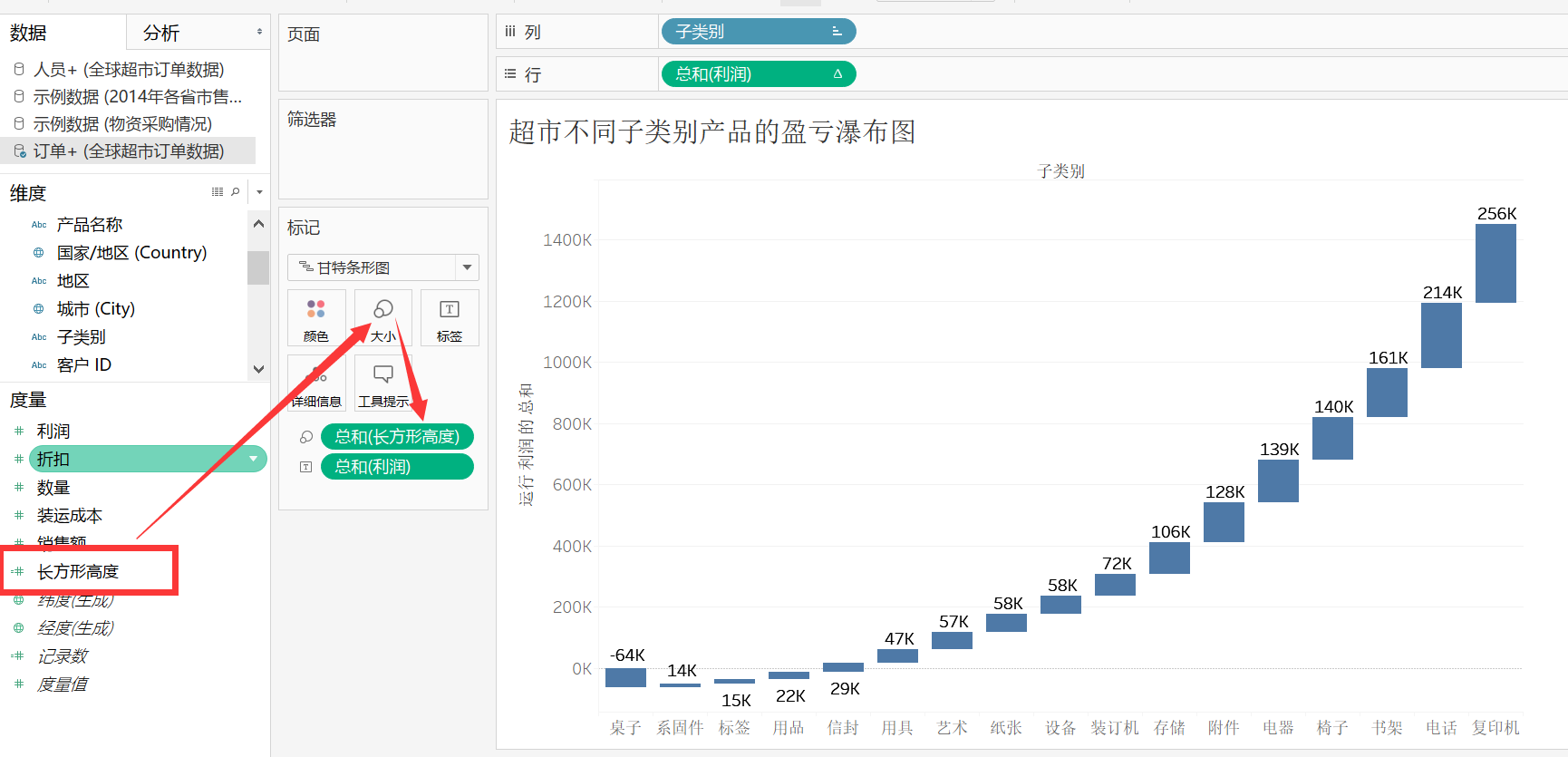Screen dimensions: 1568x757
Task: Open dropdown arrow on 折扣 field
Action: pos(253,460)
